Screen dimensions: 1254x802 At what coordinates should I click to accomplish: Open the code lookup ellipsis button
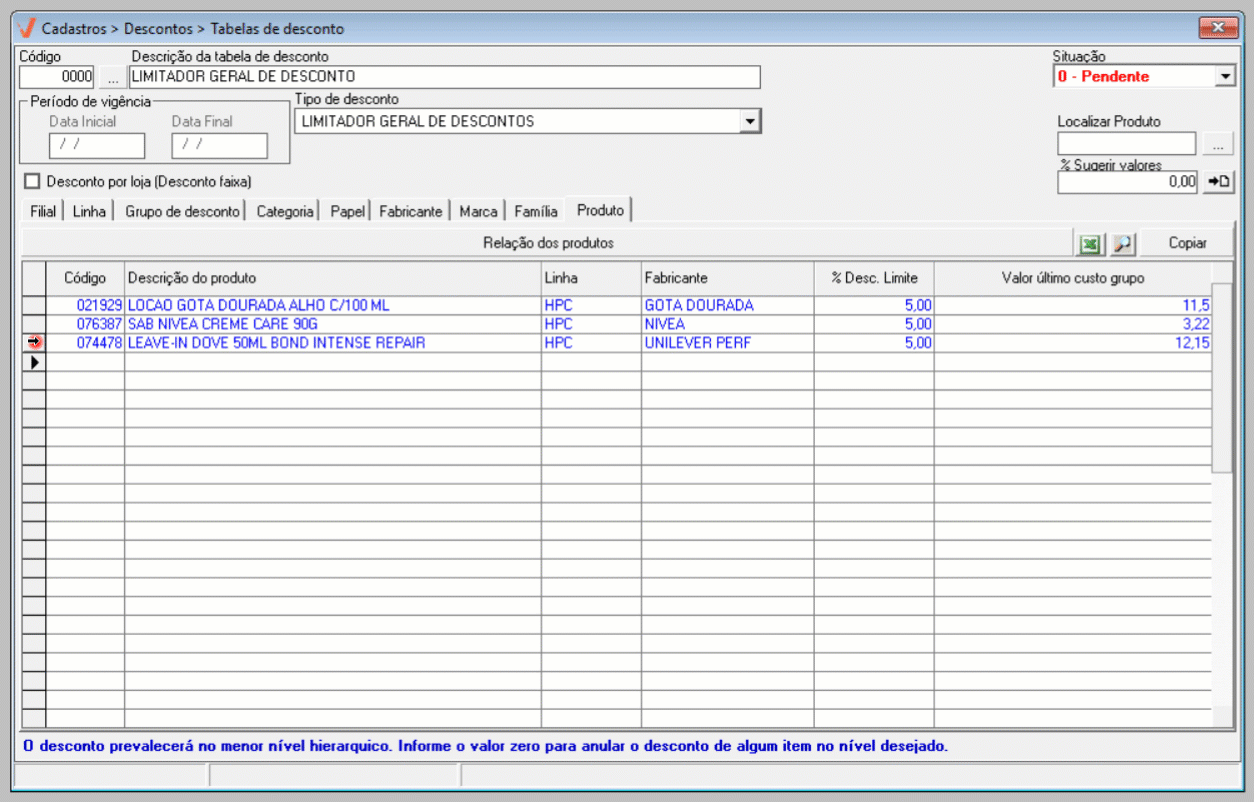click(x=112, y=77)
